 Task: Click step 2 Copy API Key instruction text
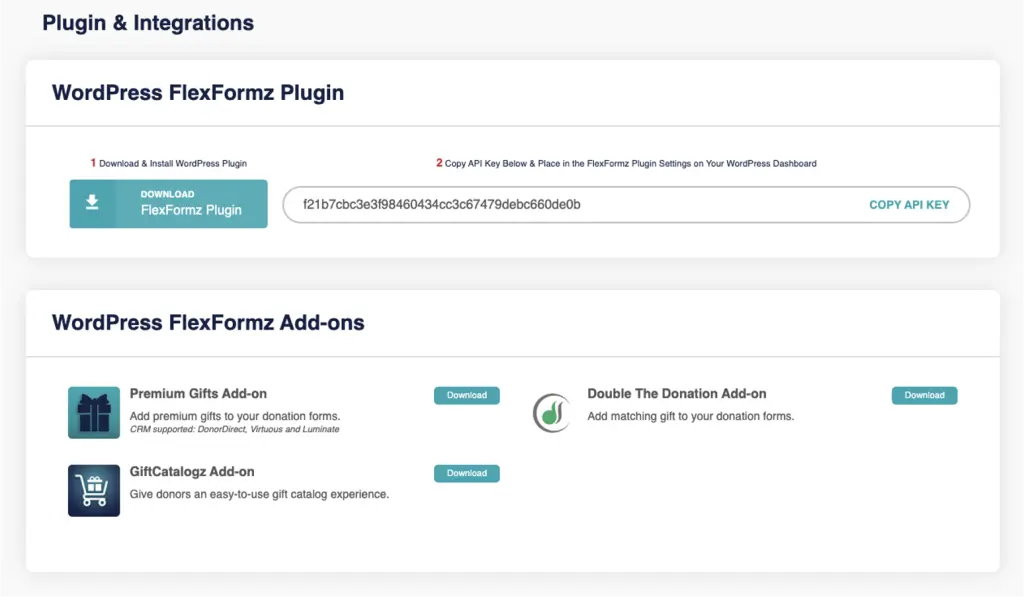(x=626, y=163)
